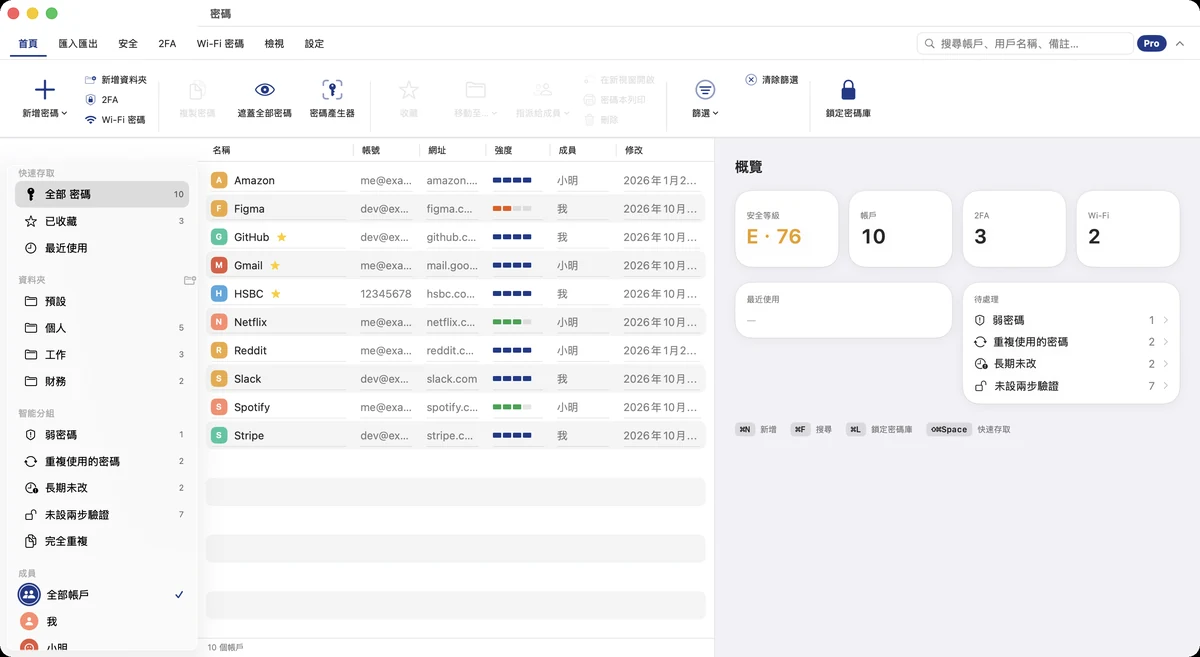Screen dimensions: 1200x657
Task: Switch to the Wi-Fi 密碼 ribbon tab
Action: (220, 44)
